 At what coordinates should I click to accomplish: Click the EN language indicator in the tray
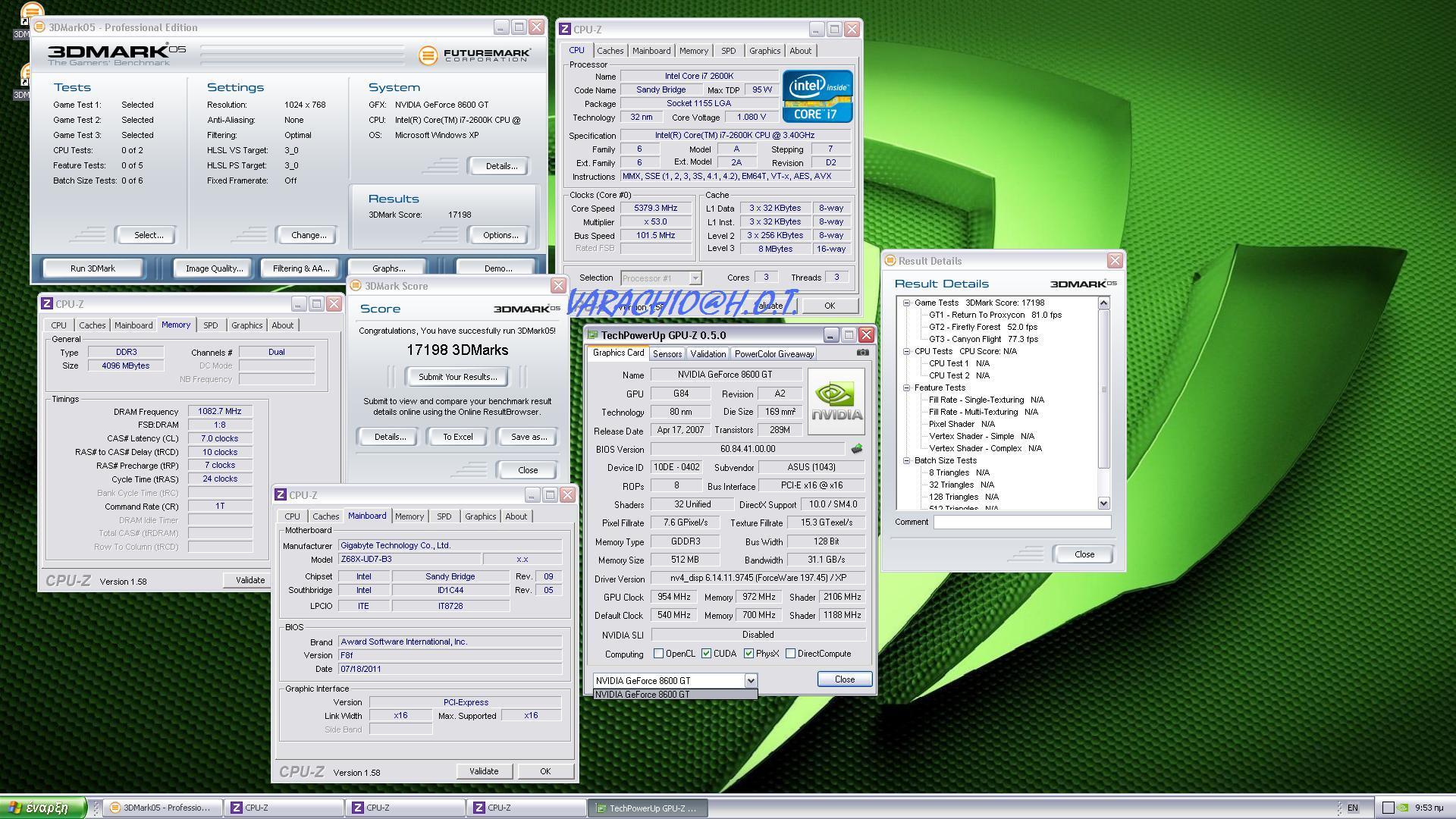[1352, 808]
